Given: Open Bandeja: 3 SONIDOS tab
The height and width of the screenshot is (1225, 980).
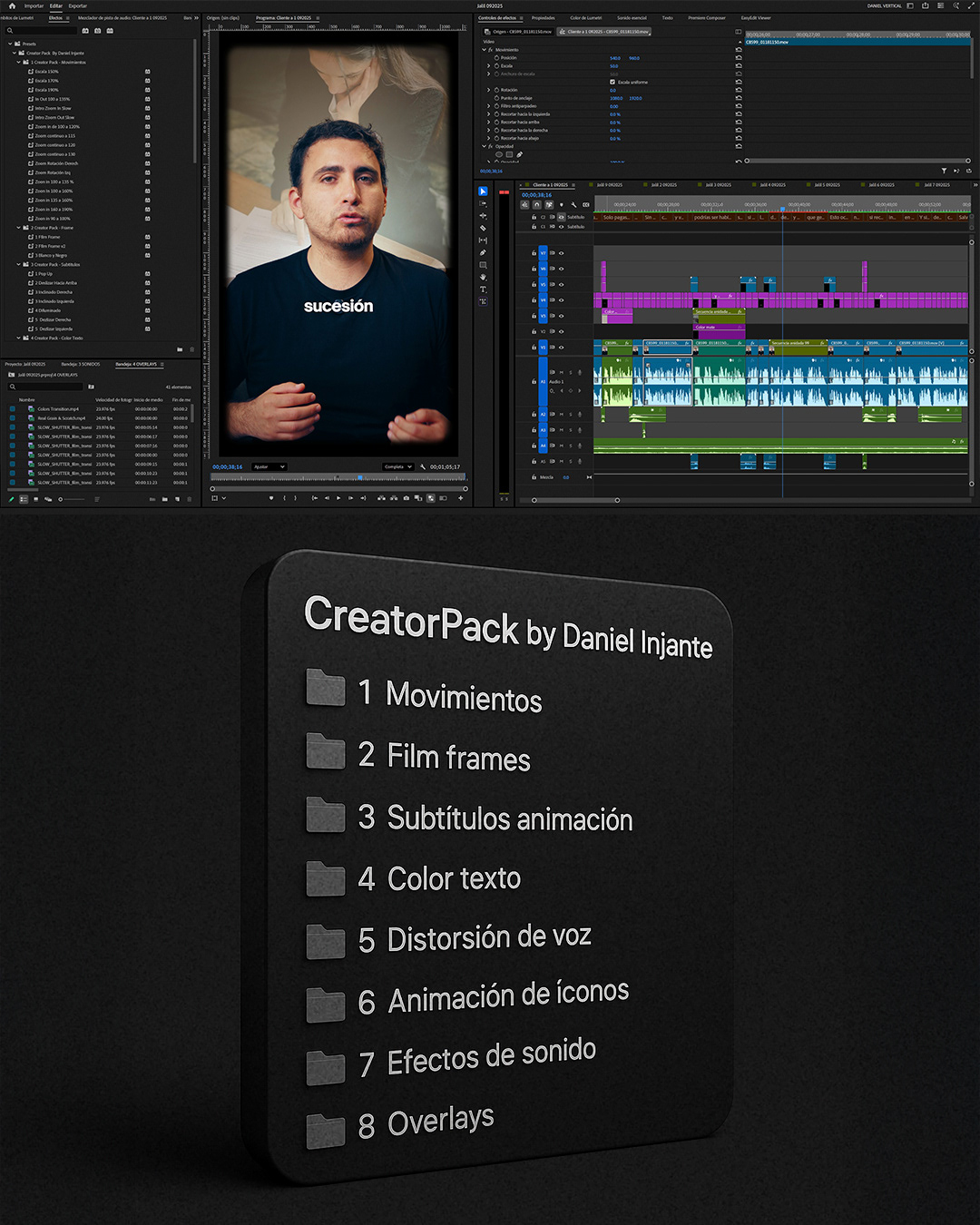Looking at the screenshot, I should (81, 364).
